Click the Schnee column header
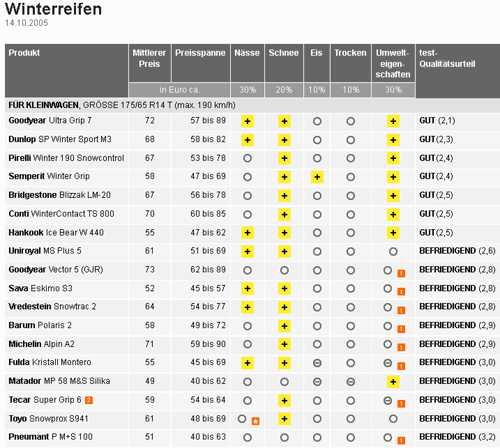 pyautogui.click(x=284, y=63)
